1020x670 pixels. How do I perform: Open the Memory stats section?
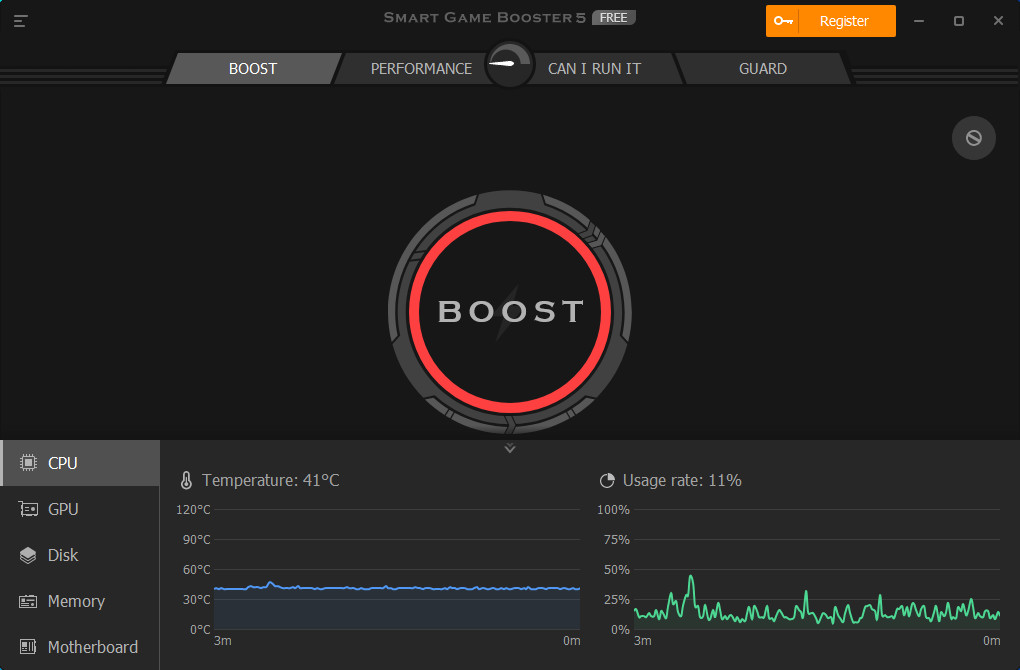pyautogui.click(x=75, y=600)
